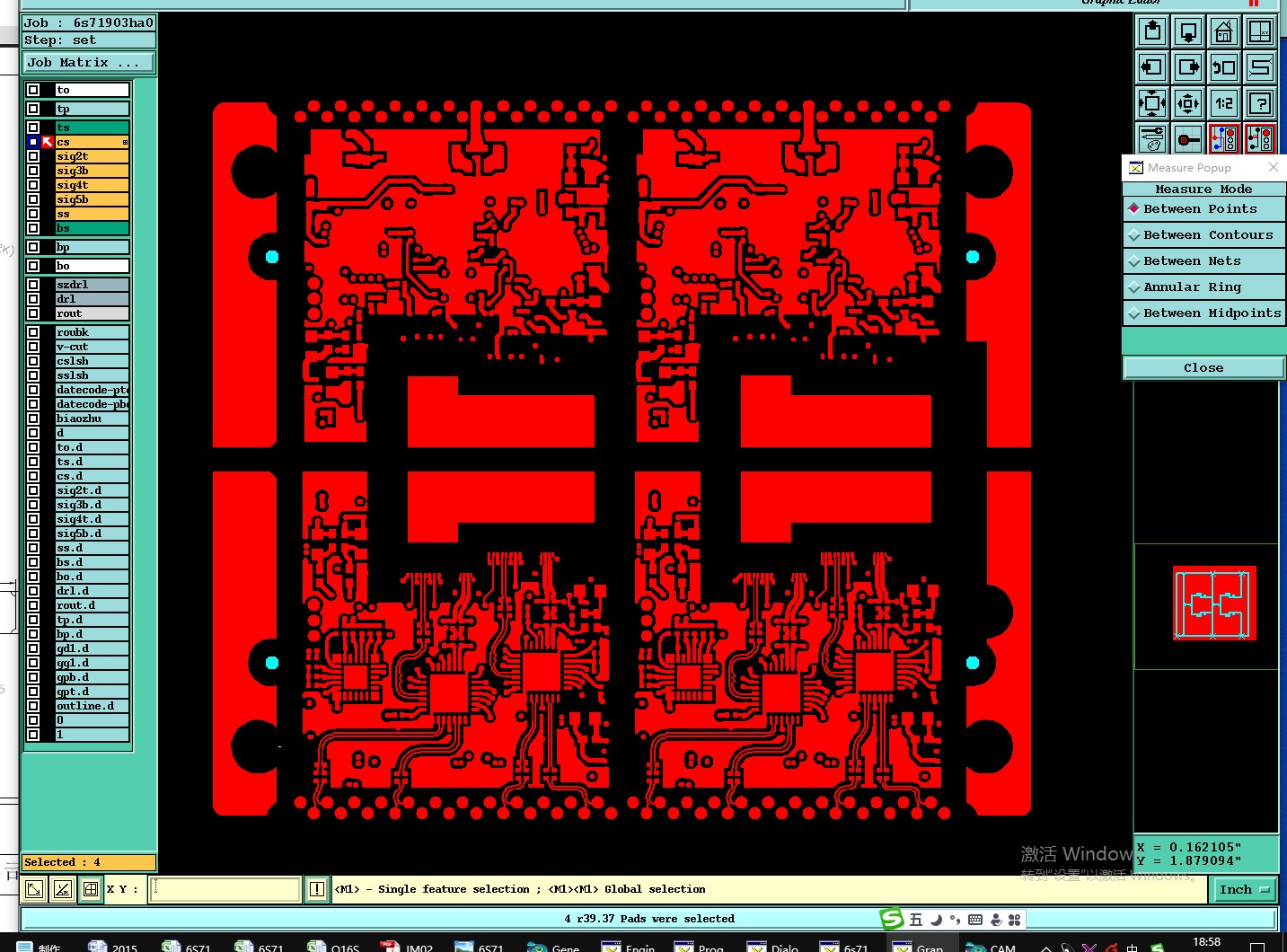Image resolution: width=1287 pixels, height=952 pixels.
Task: Select Between Nets measure mode
Action: click(x=1204, y=260)
